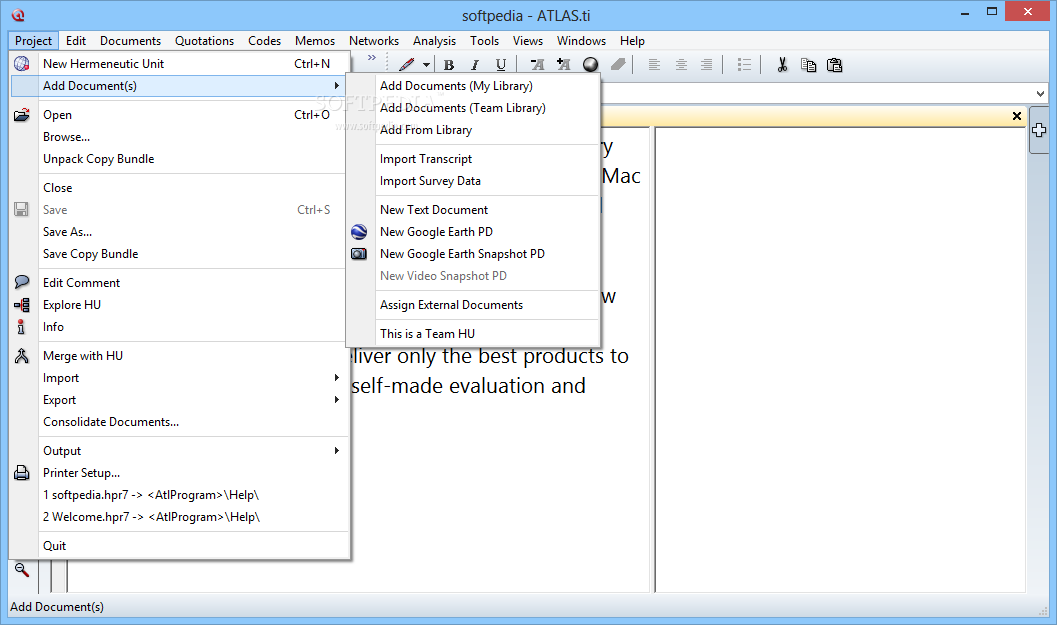Select New Google Earth PD
The width and height of the screenshot is (1057, 625).
coord(473,232)
